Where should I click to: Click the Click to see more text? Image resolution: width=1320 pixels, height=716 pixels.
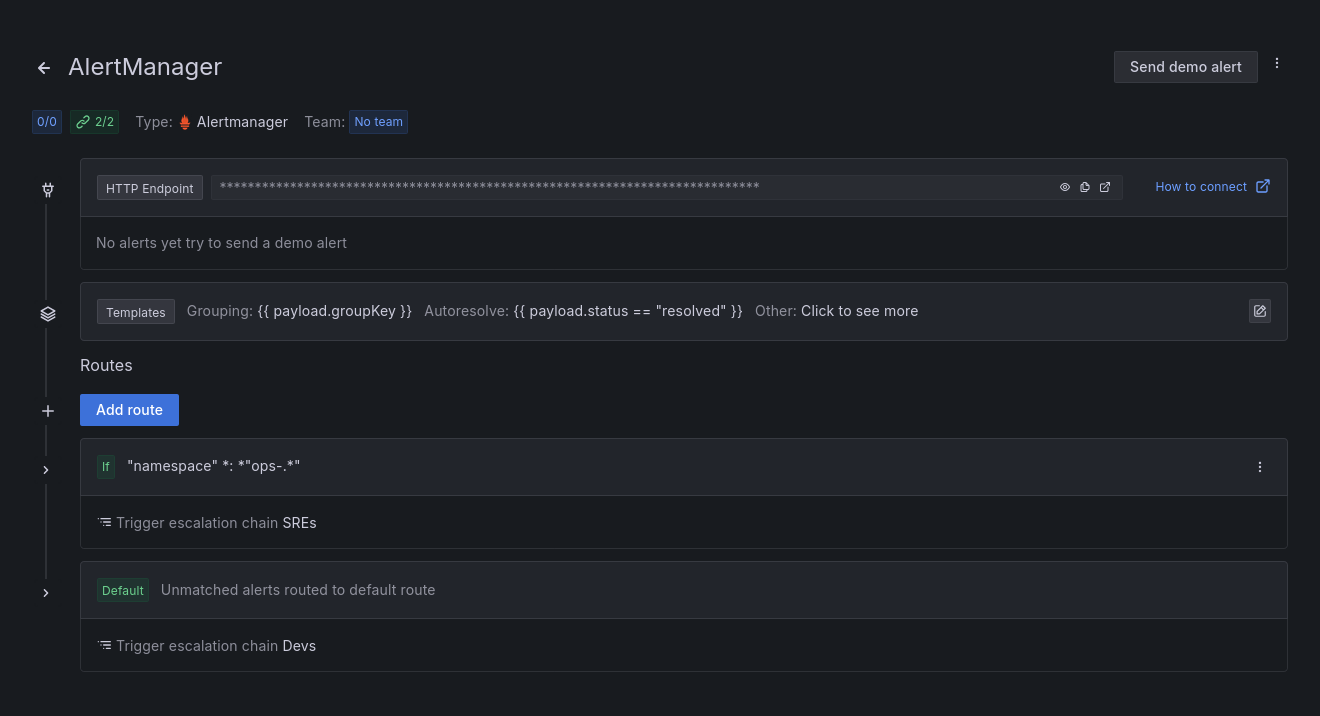pos(859,310)
